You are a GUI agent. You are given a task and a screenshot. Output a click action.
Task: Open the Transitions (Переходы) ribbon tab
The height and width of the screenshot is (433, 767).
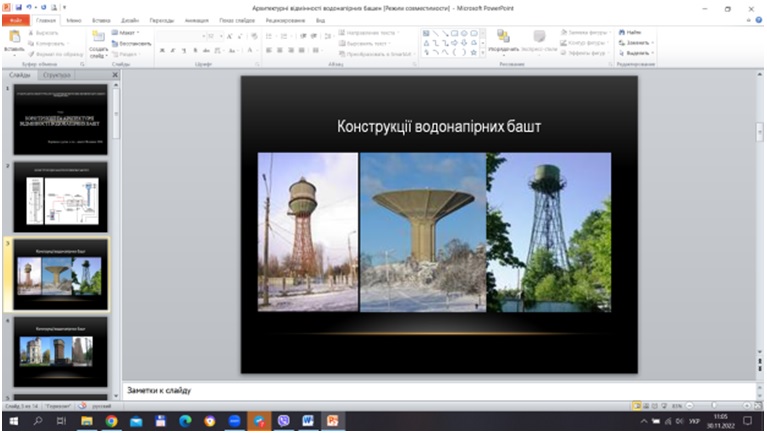[161, 21]
